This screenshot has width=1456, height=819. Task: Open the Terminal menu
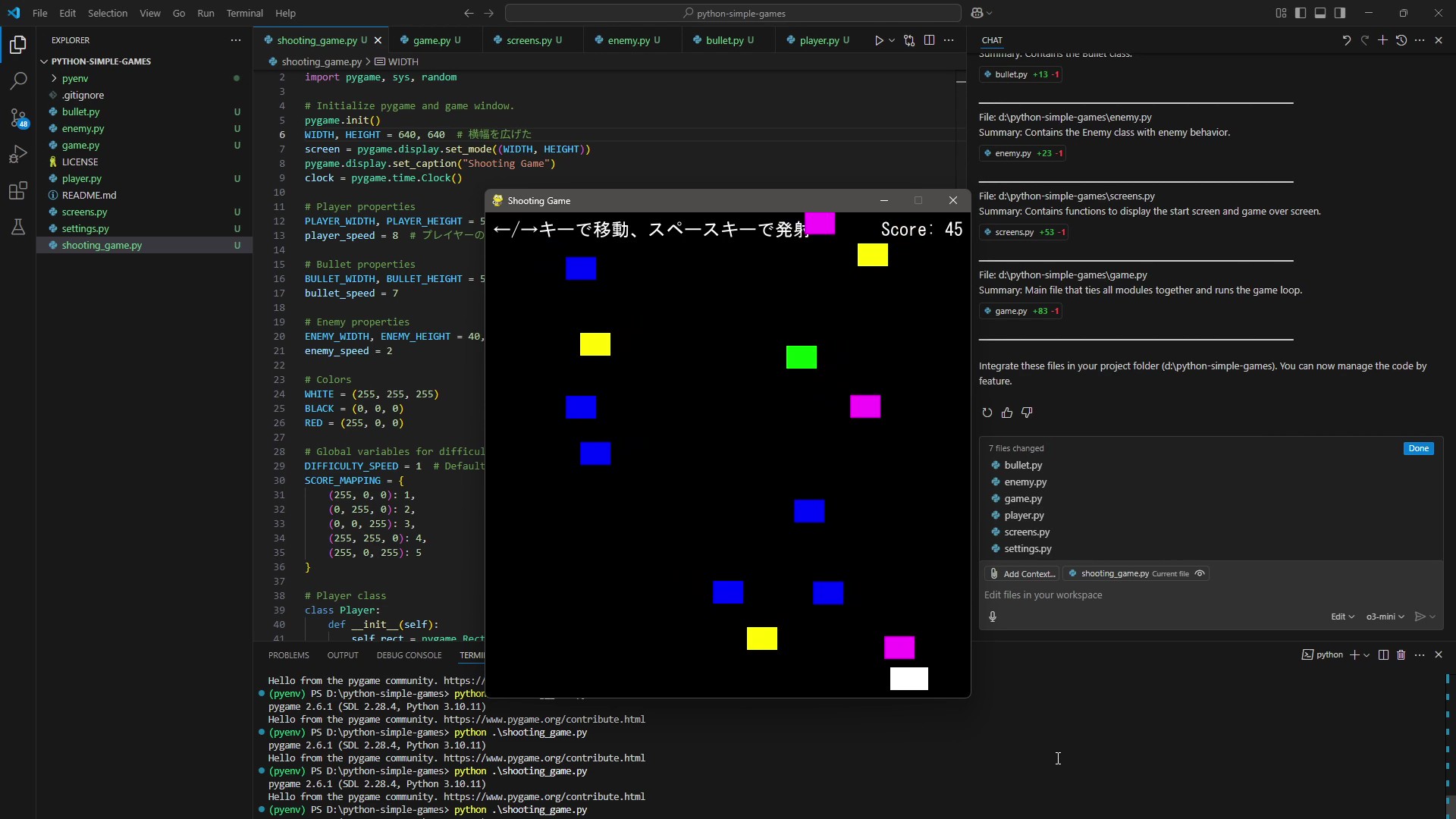[245, 13]
